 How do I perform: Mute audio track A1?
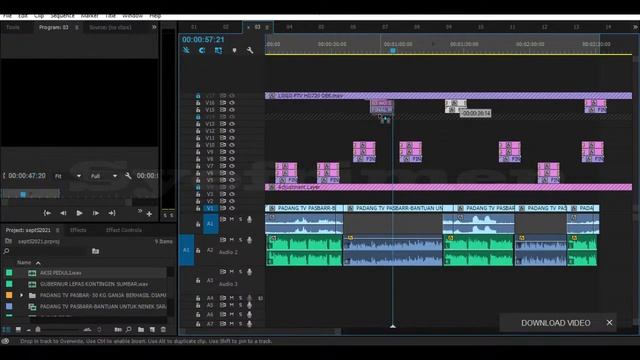[232, 220]
